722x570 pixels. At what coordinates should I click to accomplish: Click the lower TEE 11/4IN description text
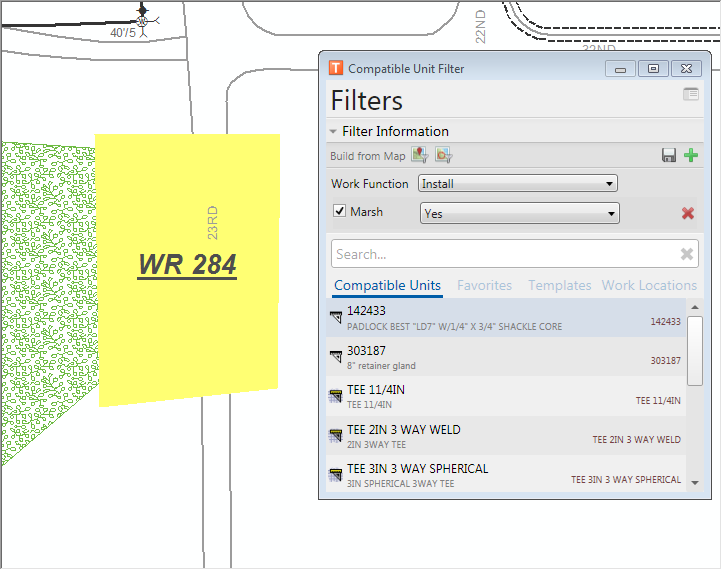369,405
